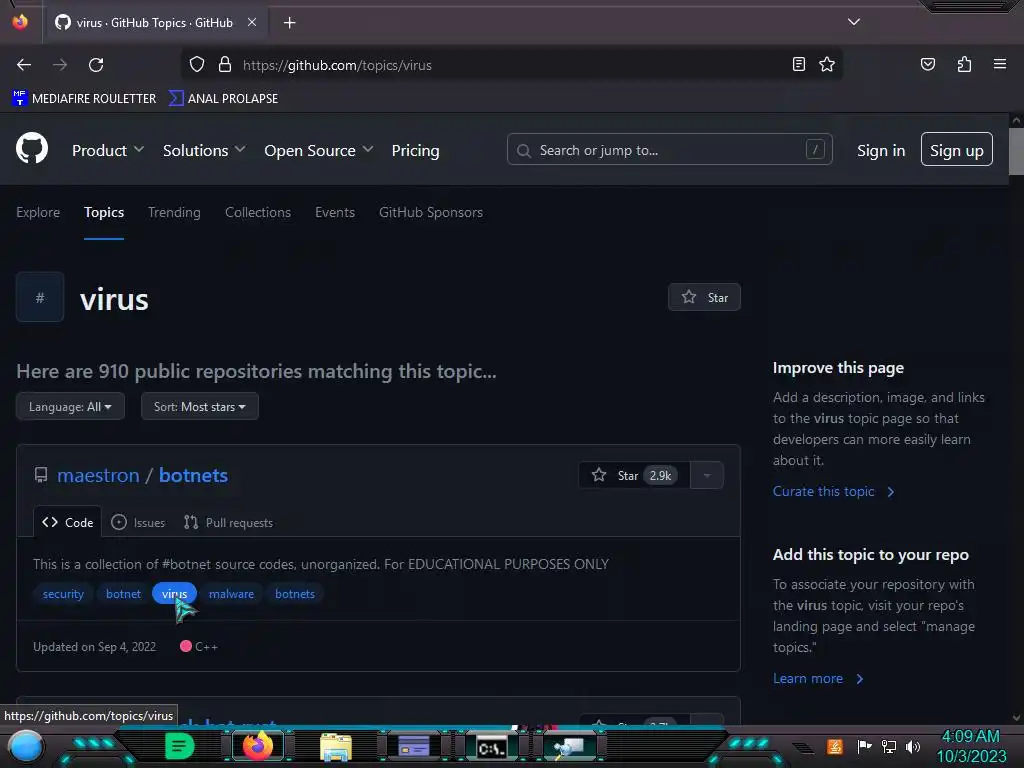This screenshot has width=1024, height=768.
Task: Click the Java orange tray icon
Action: [x=835, y=746]
